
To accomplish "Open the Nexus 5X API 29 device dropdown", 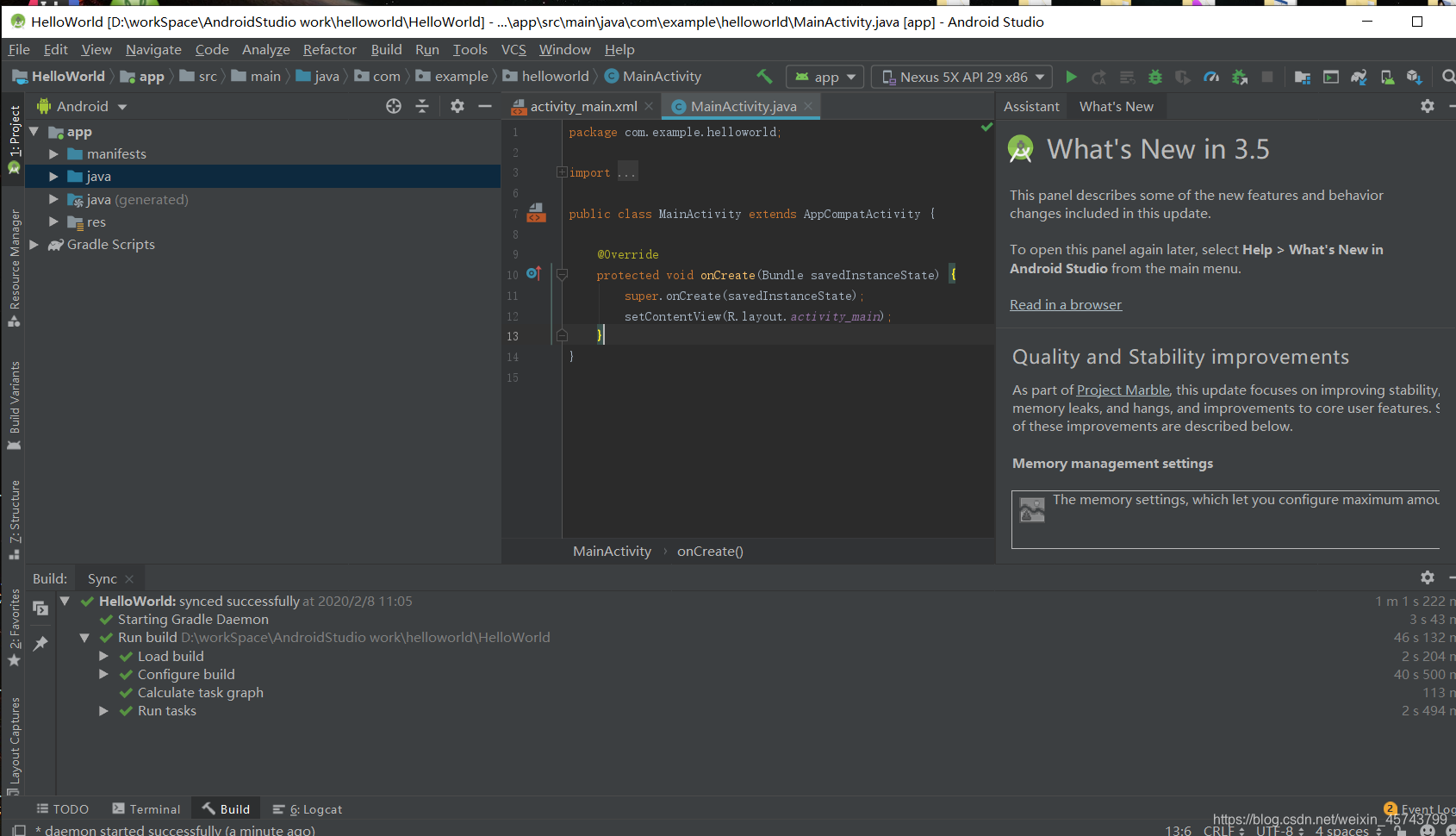I will click(962, 77).
